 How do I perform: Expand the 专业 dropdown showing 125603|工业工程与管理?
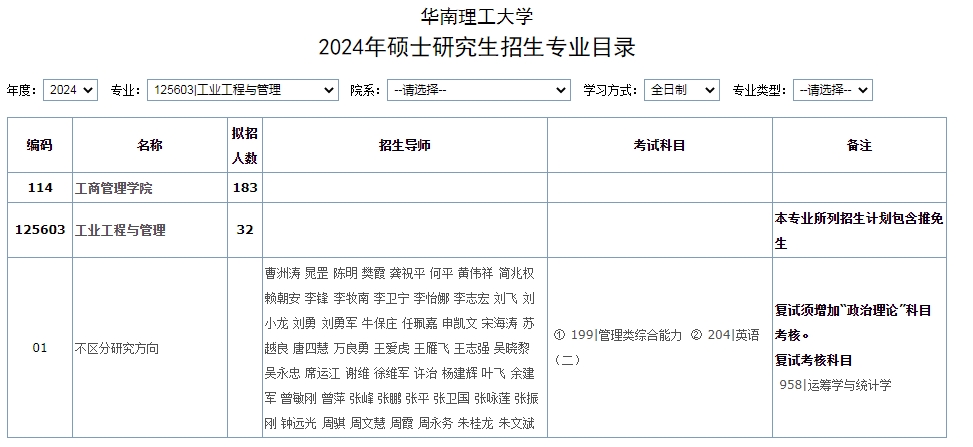click(242, 90)
